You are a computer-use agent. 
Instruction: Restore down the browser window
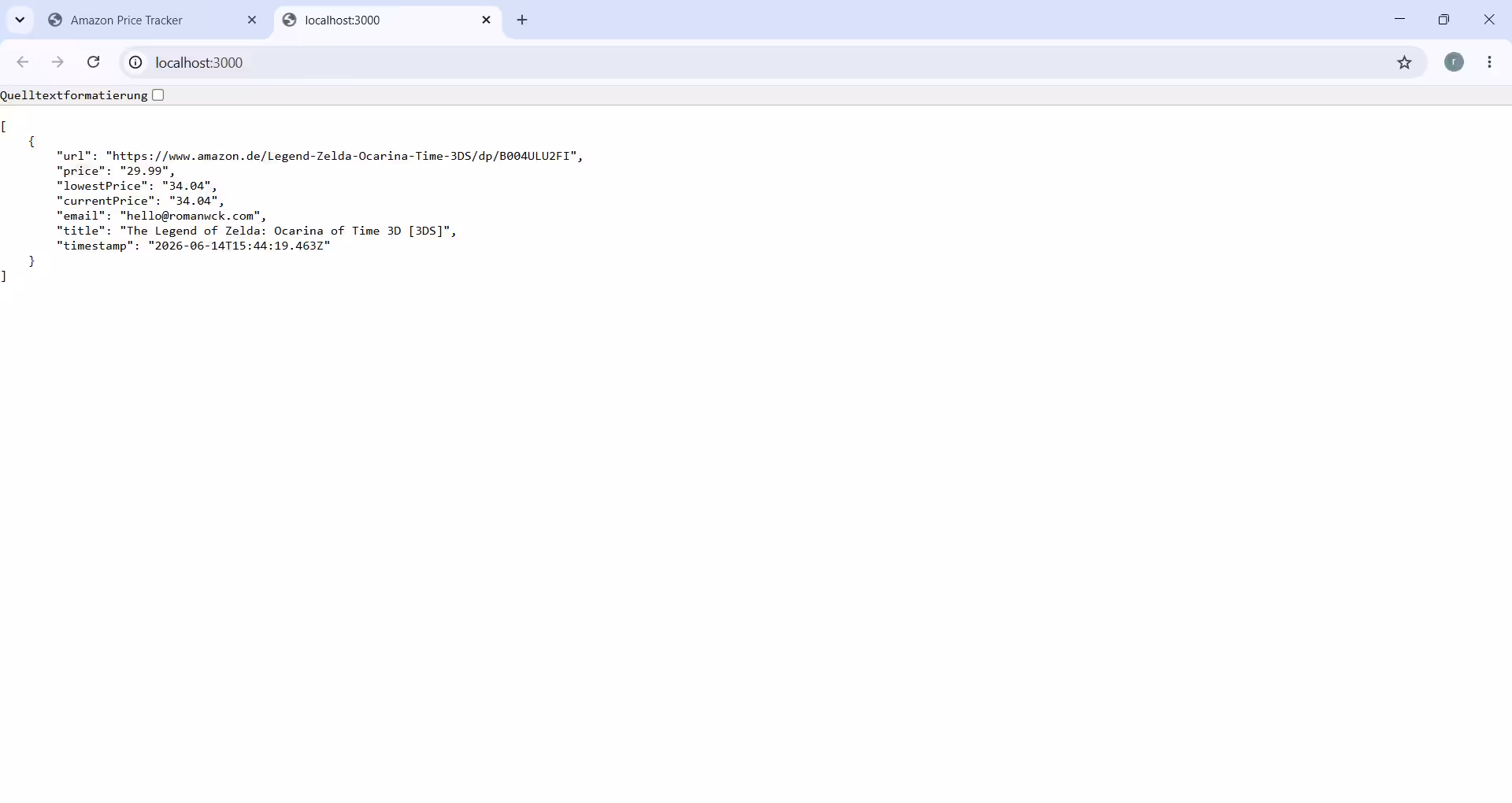[1443, 20]
